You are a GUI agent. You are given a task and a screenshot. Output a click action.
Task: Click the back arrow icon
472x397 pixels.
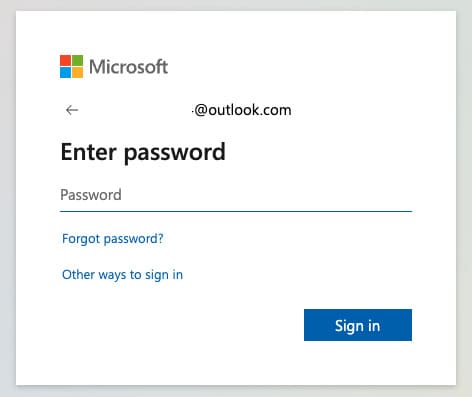[x=72, y=110]
